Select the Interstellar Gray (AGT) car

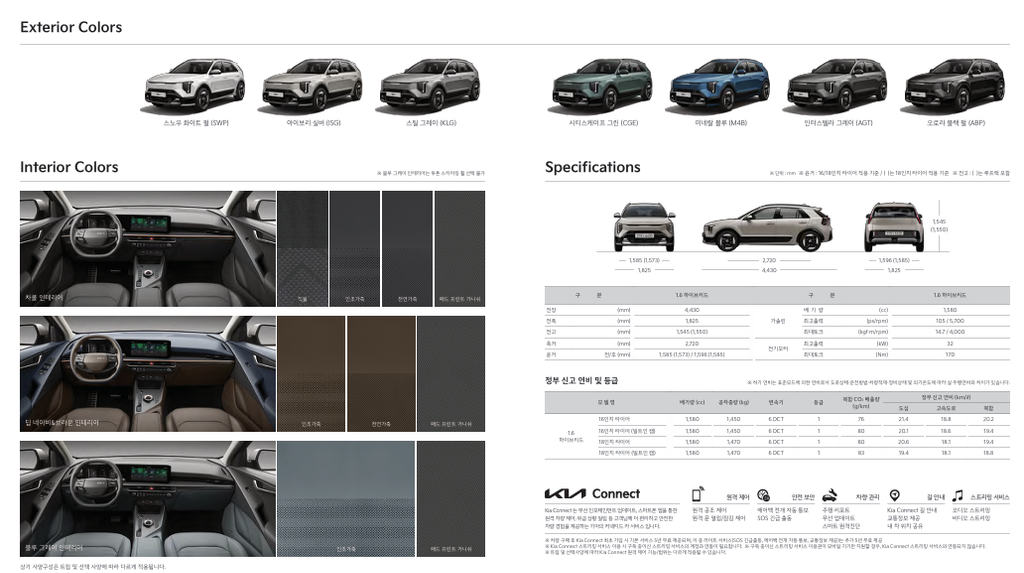pyautogui.click(x=837, y=86)
